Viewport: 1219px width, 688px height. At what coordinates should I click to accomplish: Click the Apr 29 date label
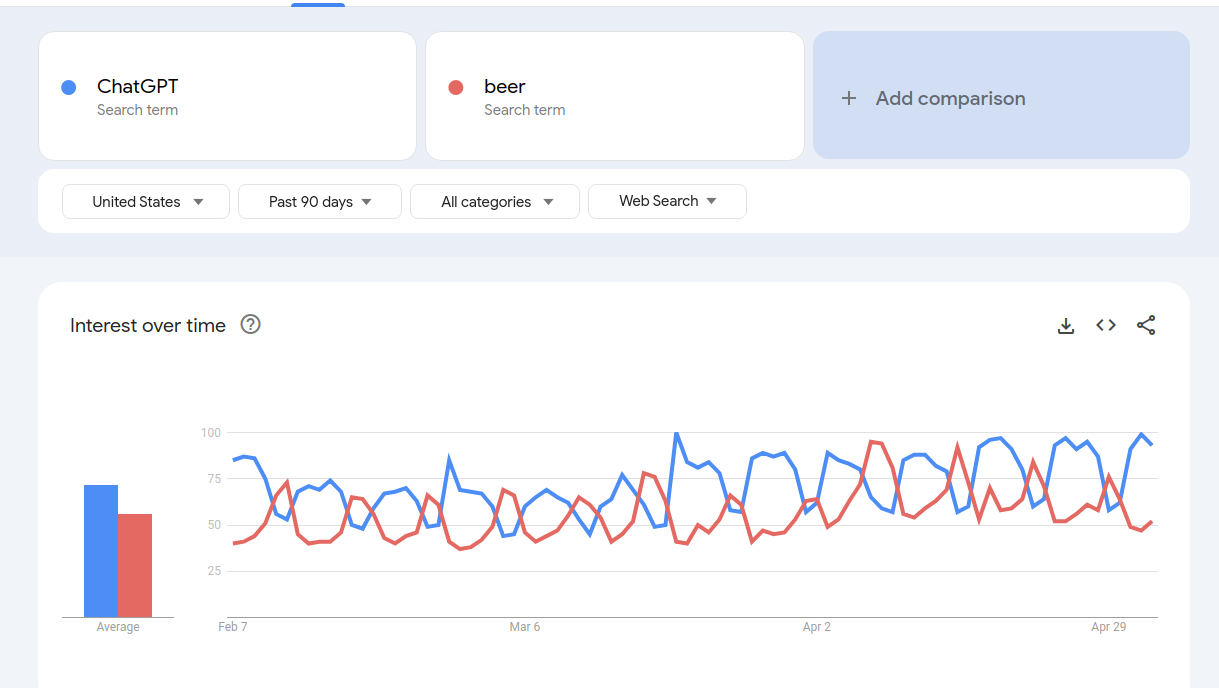pos(1109,627)
